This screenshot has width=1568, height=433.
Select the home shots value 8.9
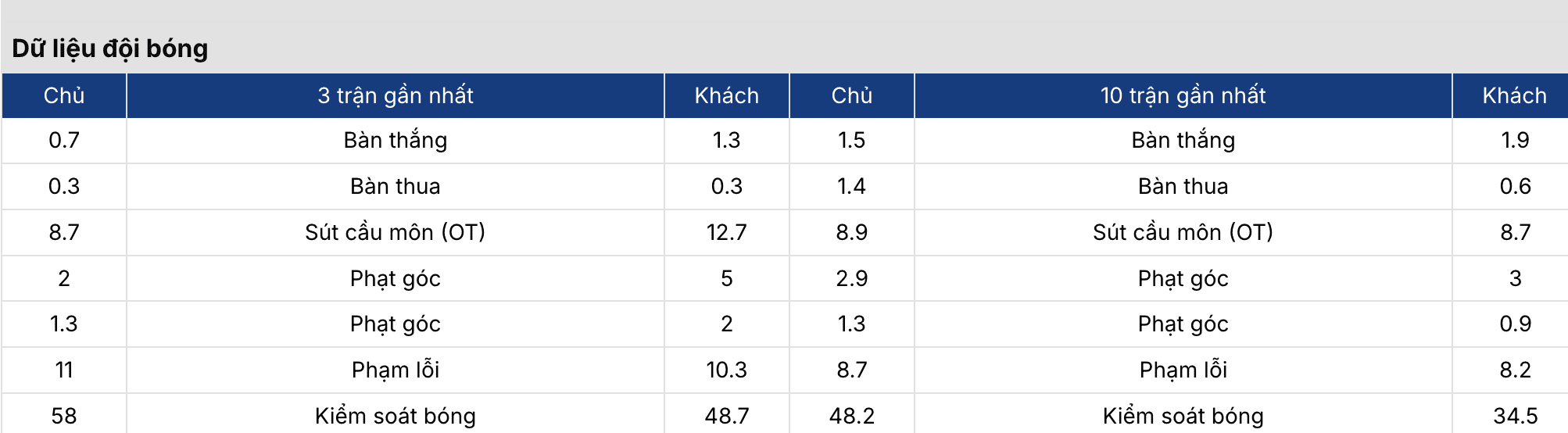click(x=851, y=232)
